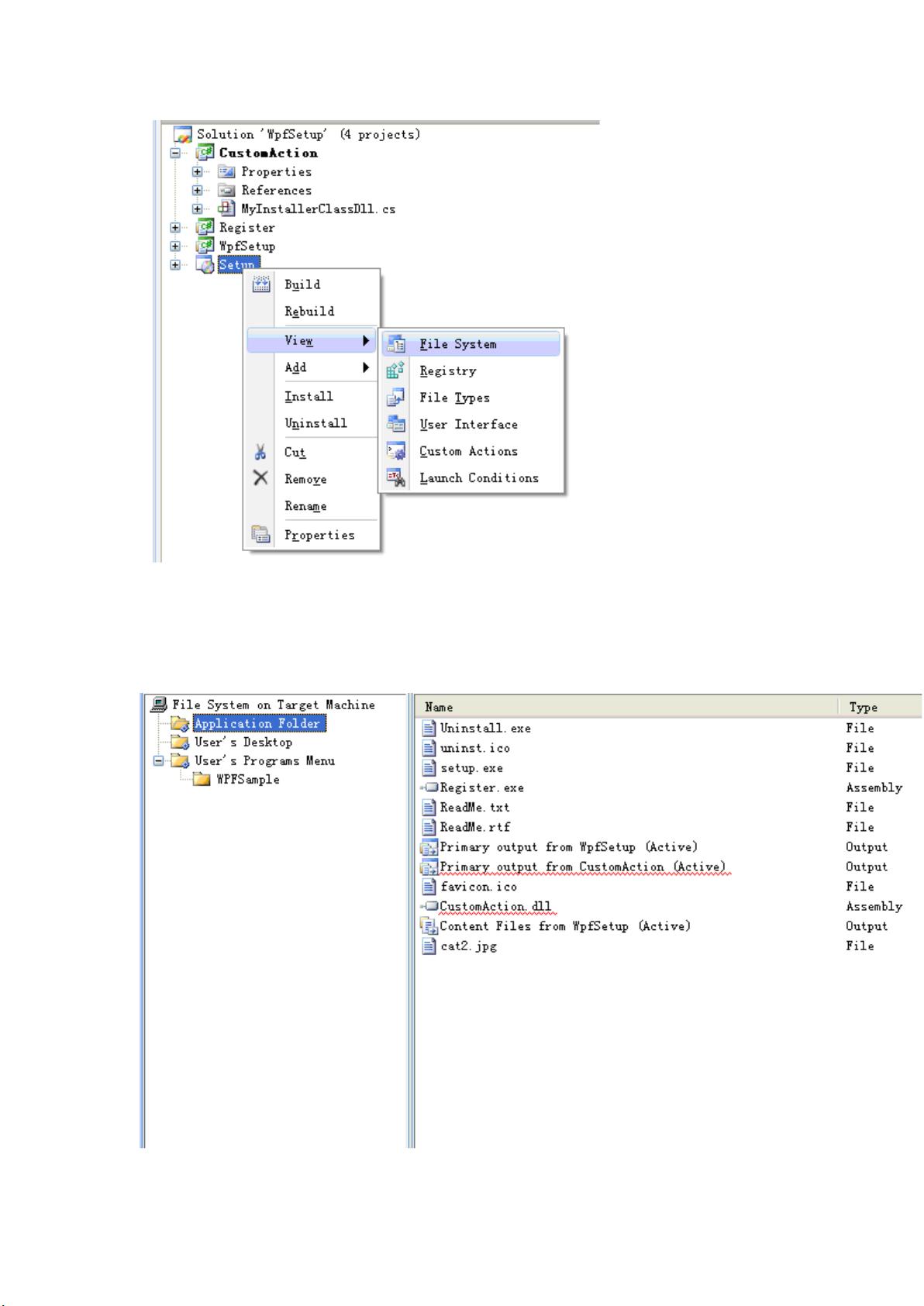
Task: Collapse the CustomAction project node
Action: (x=176, y=153)
